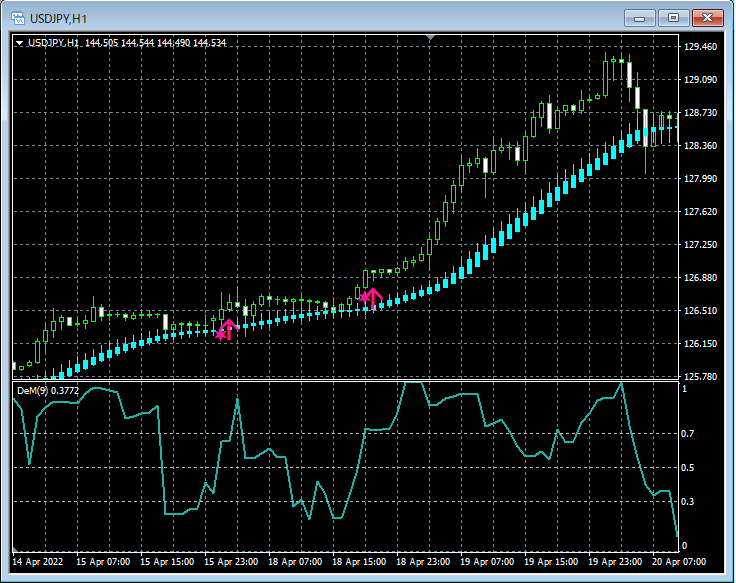The height and width of the screenshot is (583, 736).
Task: Click the pink arrow signal near 18 Apr 15:00
Action: [373, 298]
